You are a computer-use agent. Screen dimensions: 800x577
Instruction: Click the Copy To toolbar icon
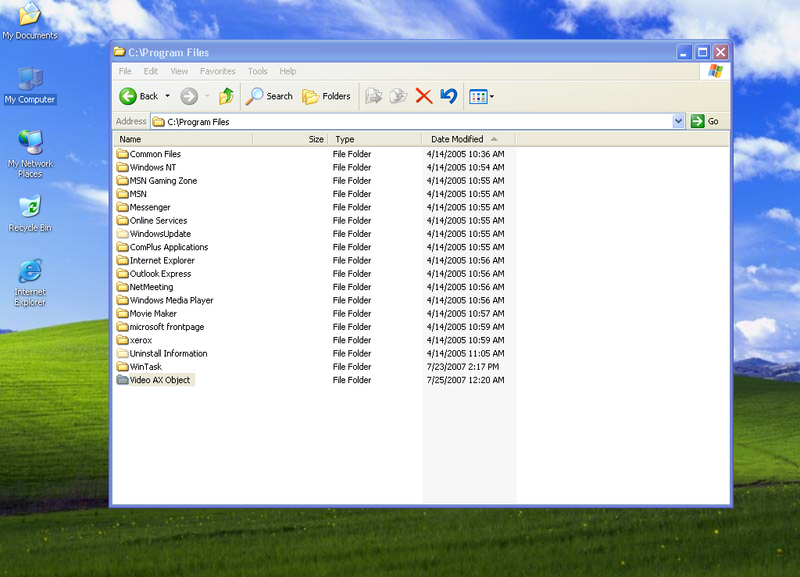[x=398, y=96]
